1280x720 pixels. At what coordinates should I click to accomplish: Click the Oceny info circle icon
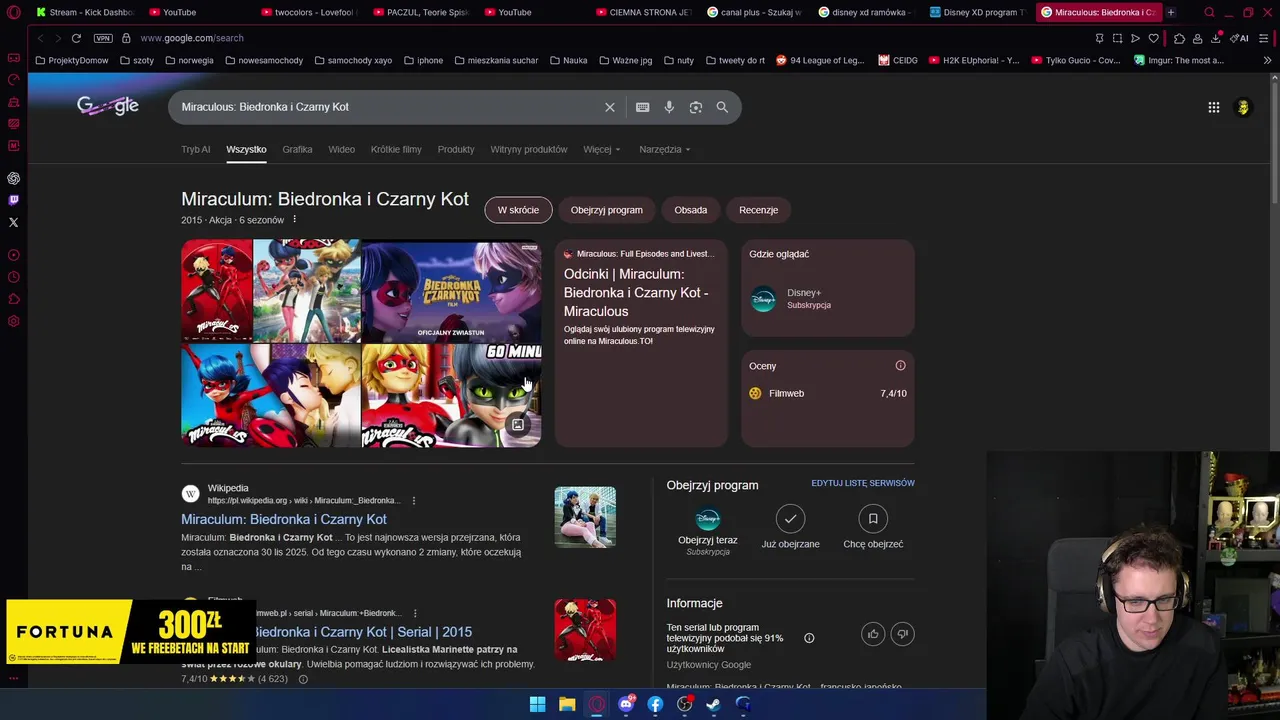pos(900,366)
